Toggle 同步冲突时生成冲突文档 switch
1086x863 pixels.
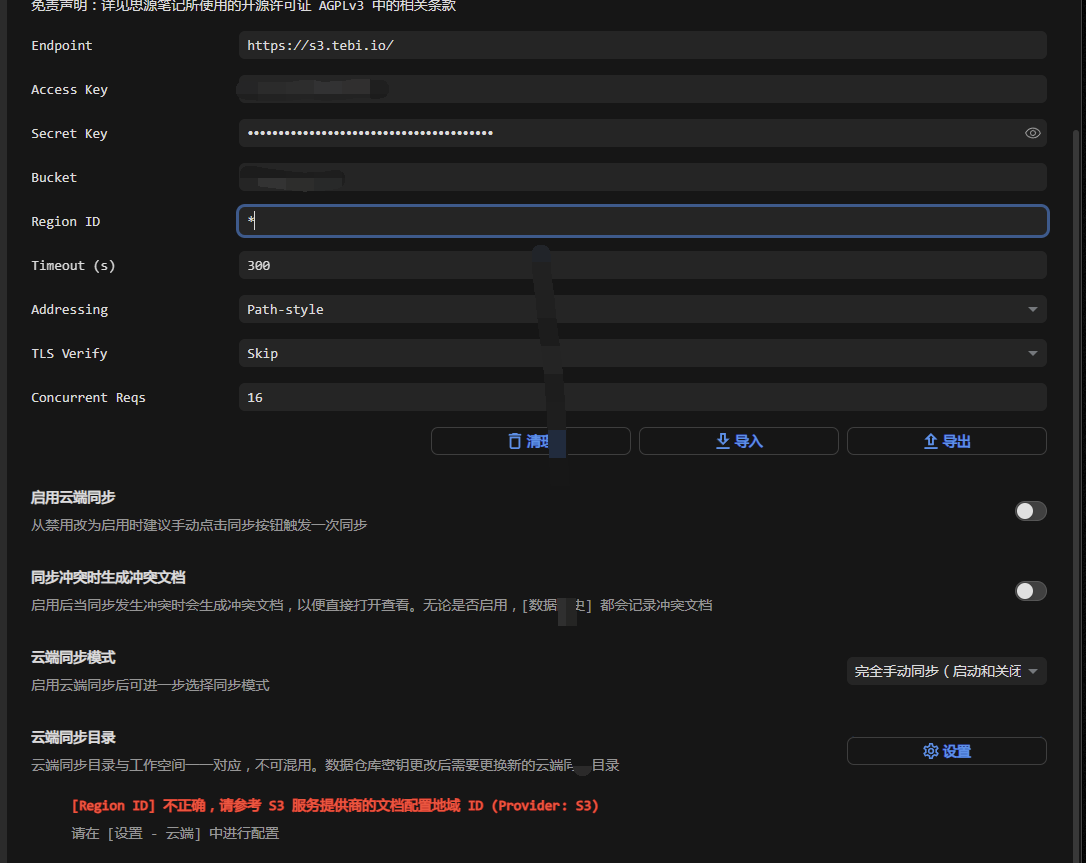(x=1030, y=591)
